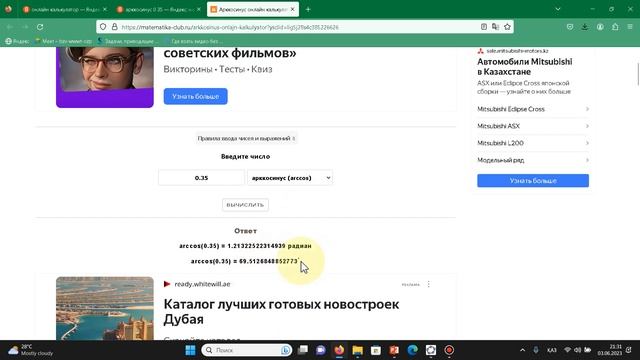This screenshot has height=360, width=640.
Task: Open the reader view icon in address bar
Action: [x=484, y=27]
